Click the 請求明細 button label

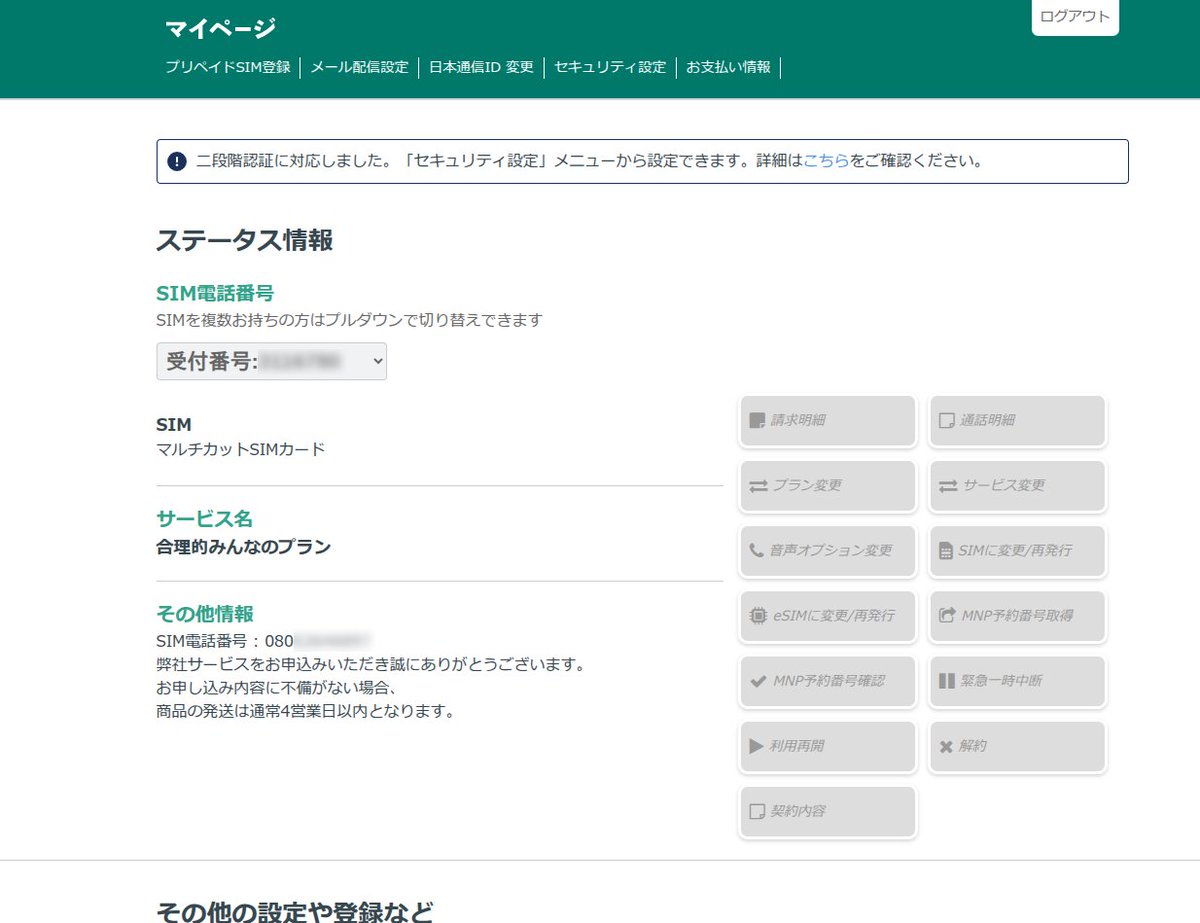coord(798,421)
